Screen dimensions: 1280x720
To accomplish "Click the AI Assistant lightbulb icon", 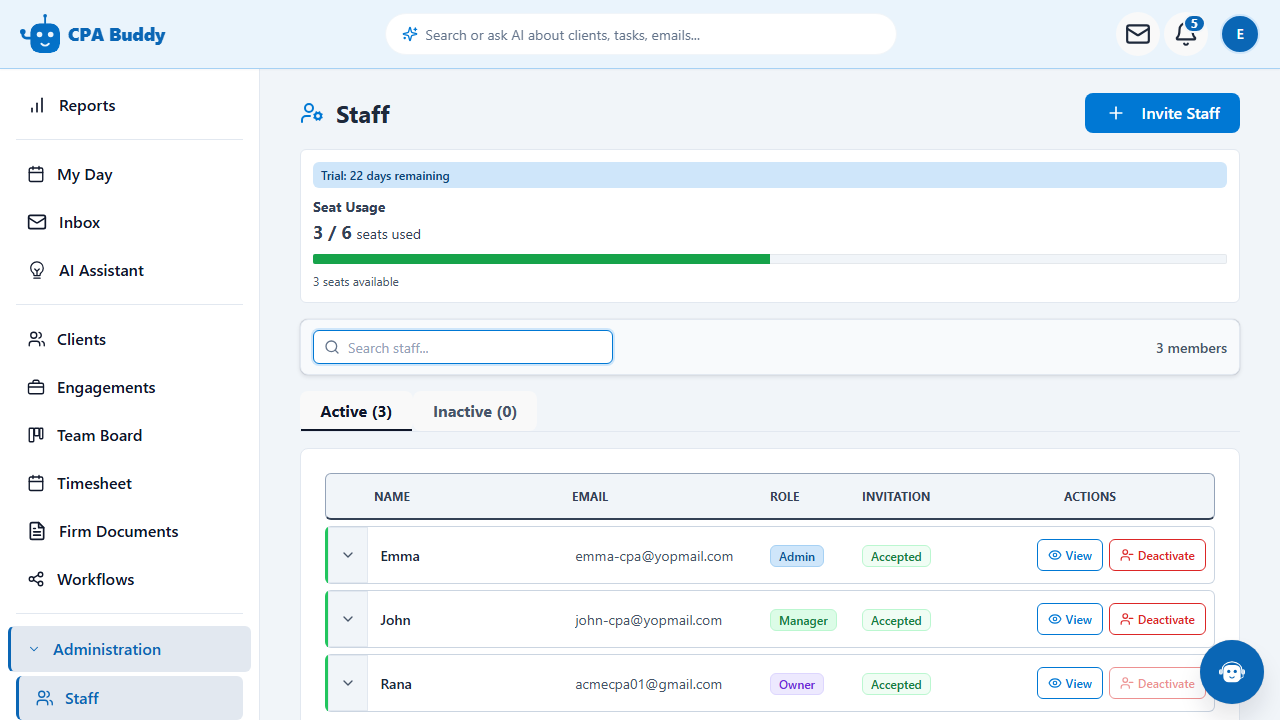I will (37, 270).
